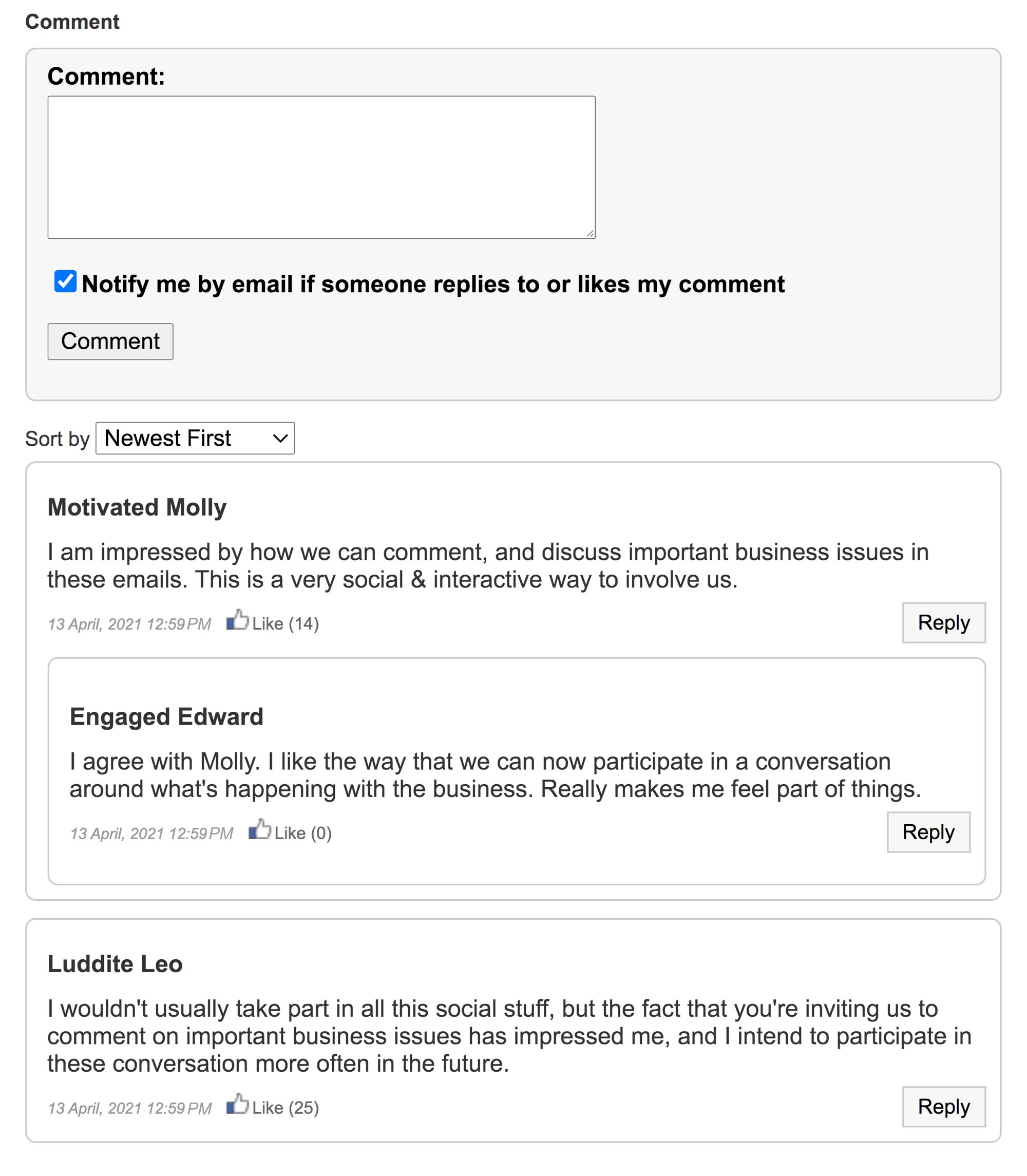Reply to Luddite Leo's comment
The image size is (1027, 1176).
(943, 1107)
